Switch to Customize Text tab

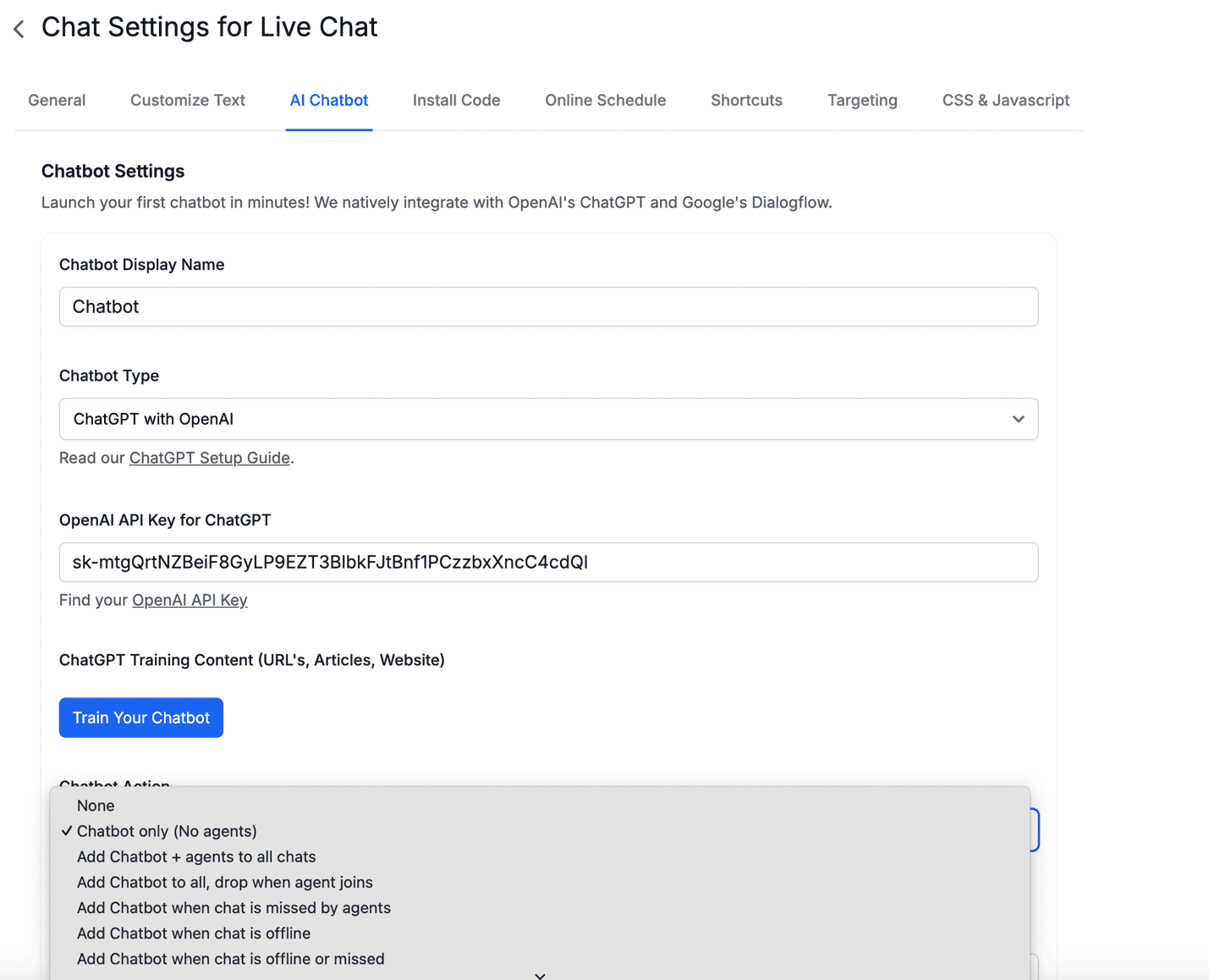[187, 100]
